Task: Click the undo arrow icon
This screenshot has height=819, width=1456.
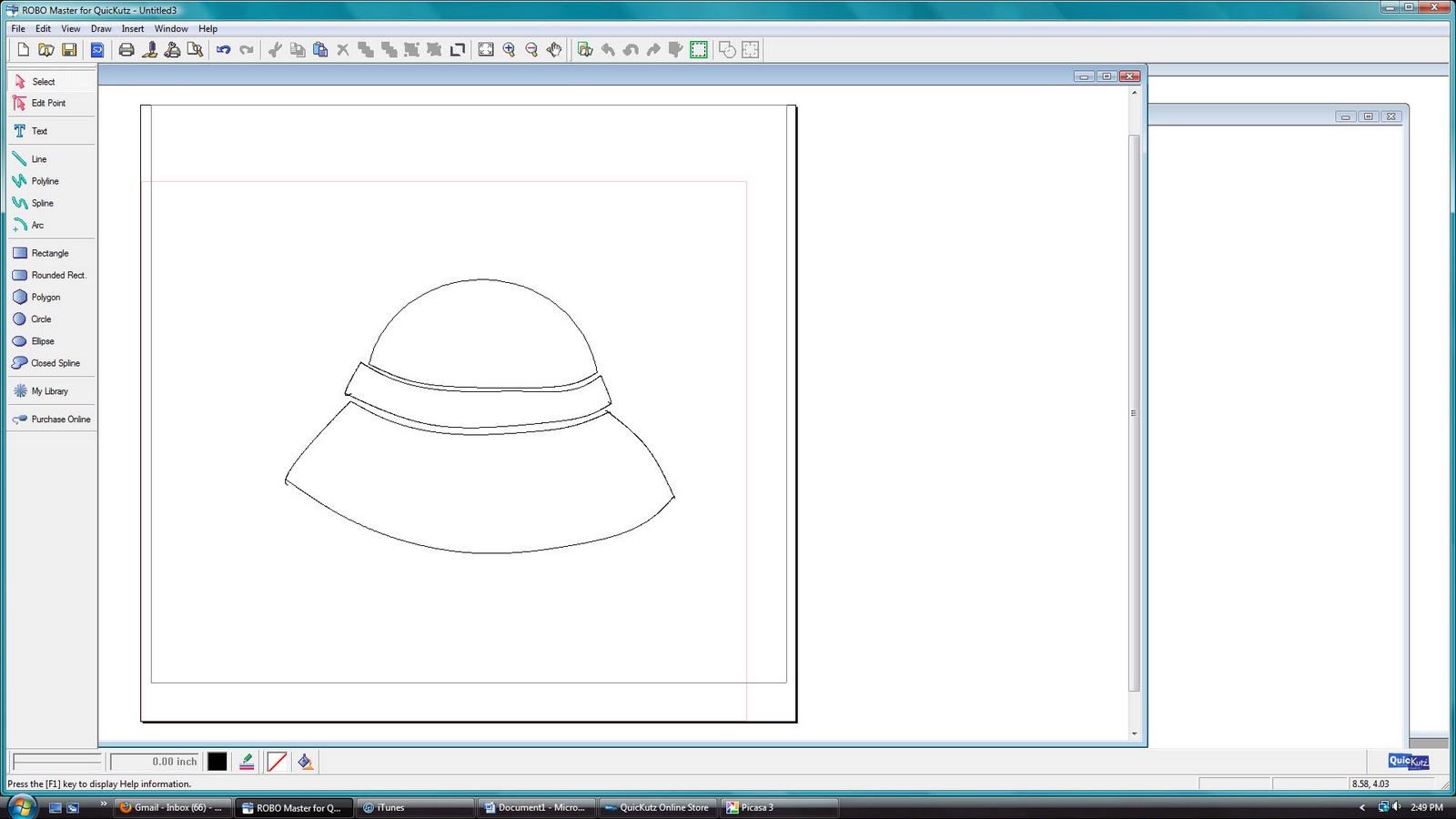Action: click(x=223, y=50)
